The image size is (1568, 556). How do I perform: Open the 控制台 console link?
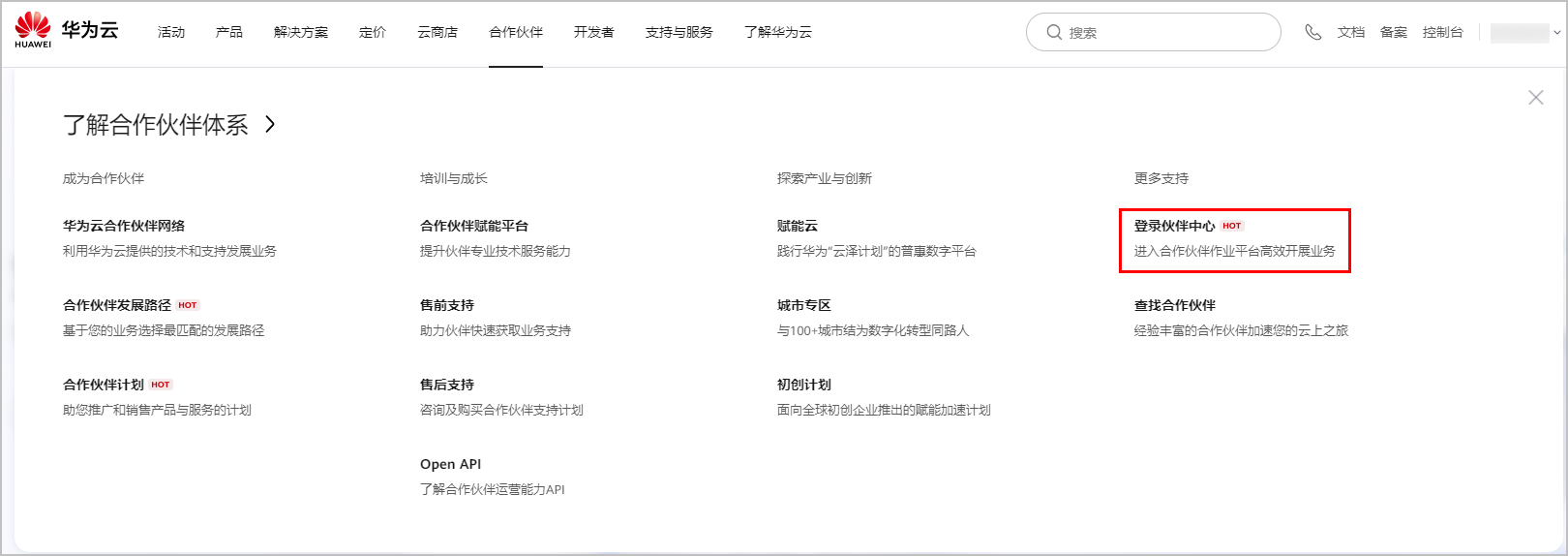point(1443,32)
